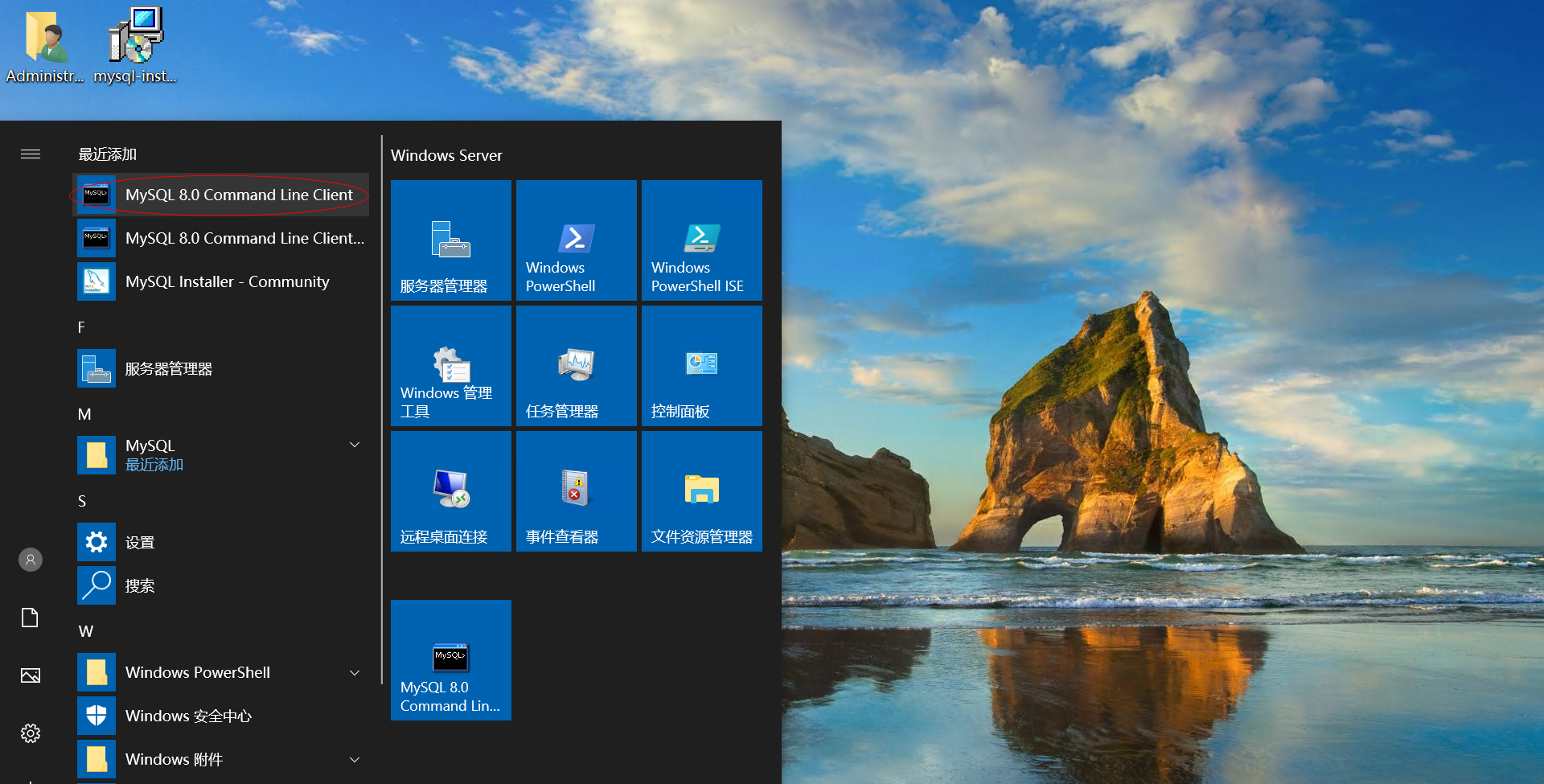The height and width of the screenshot is (784, 1544).
Task: Open the 事件查看器 tile
Action: point(577,491)
